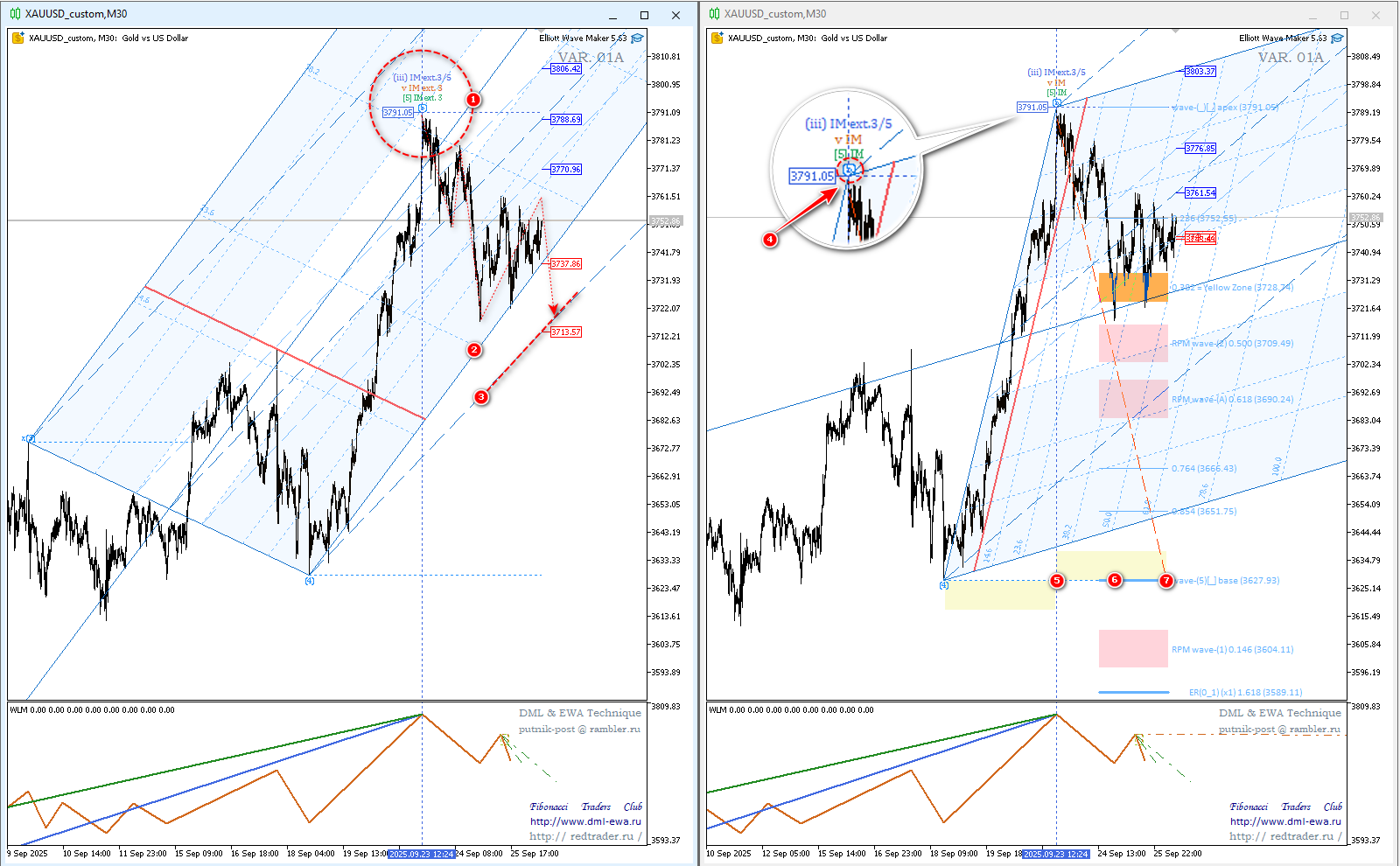
Task: Select red marker 4 near the magnified inset
Action: pyautogui.click(x=770, y=239)
